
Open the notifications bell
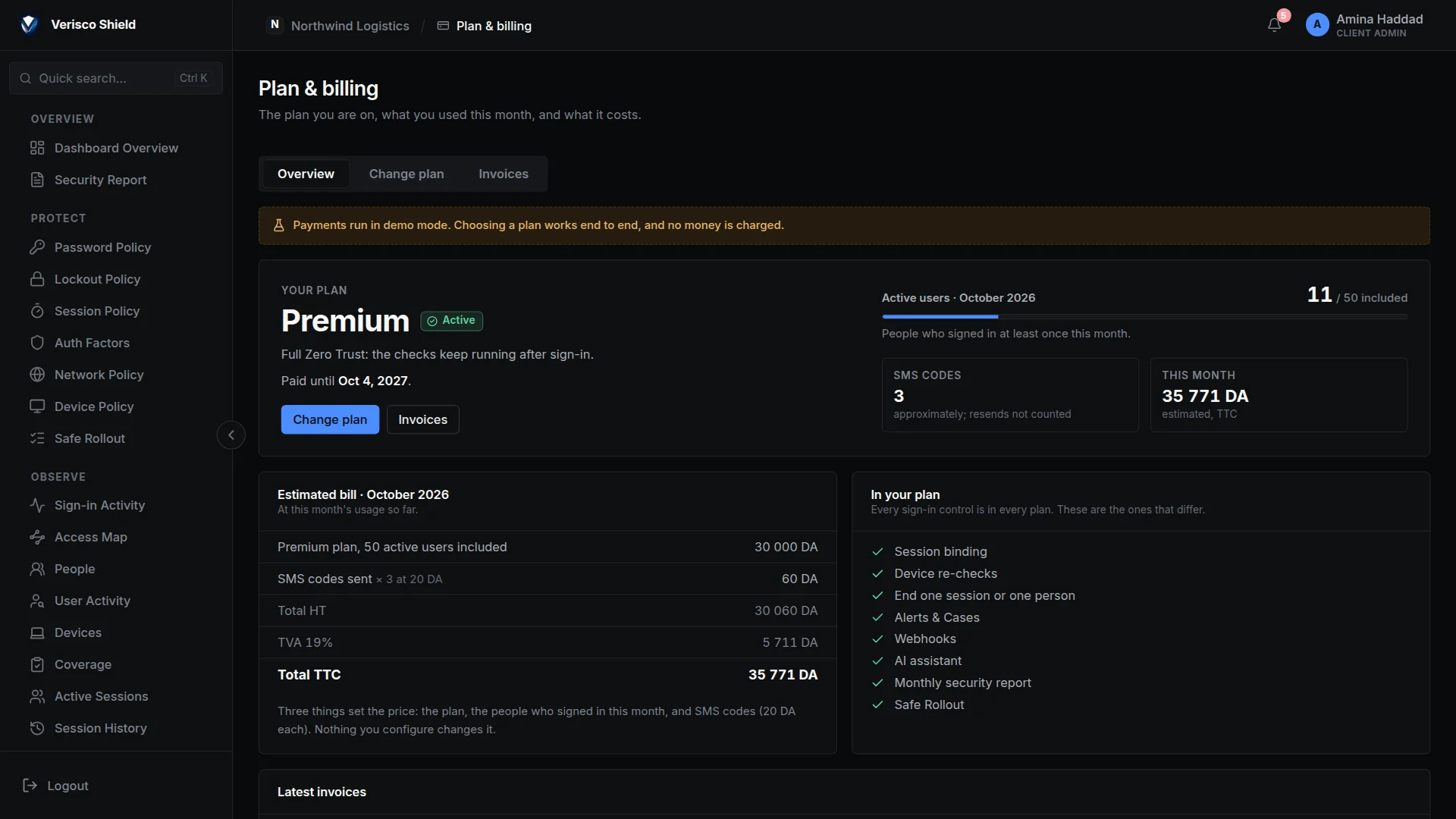(x=1275, y=25)
